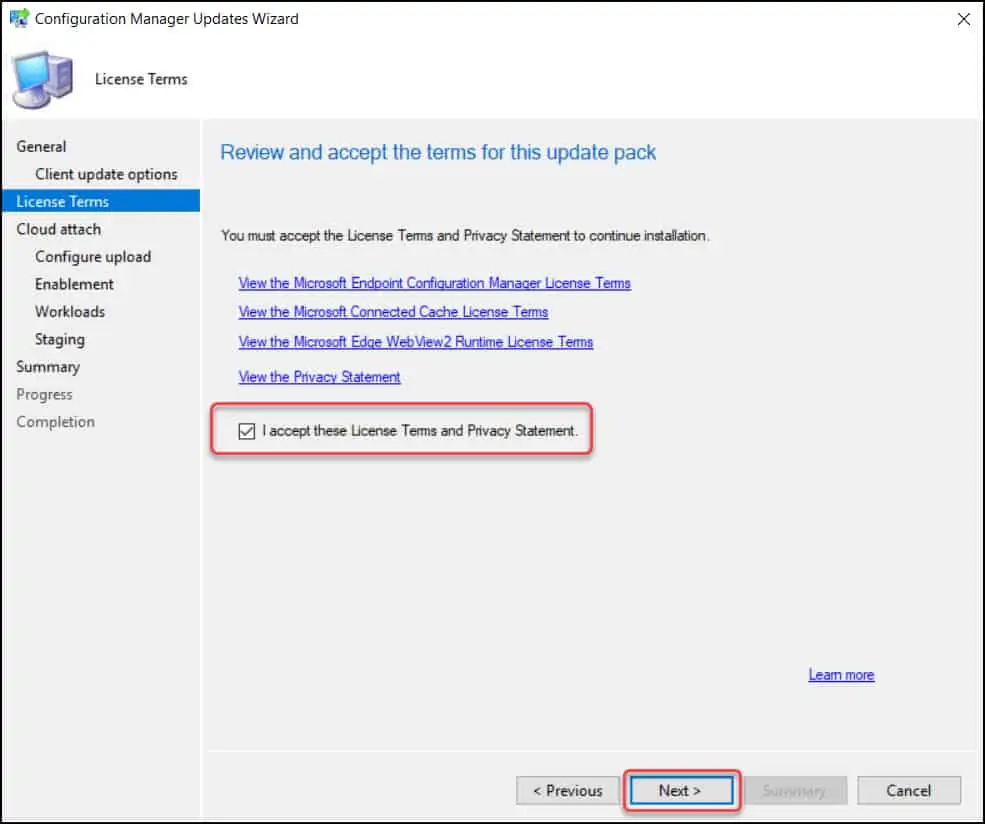
Task: Jump to the Summary step in sidebar
Action: click(x=48, y=367)
